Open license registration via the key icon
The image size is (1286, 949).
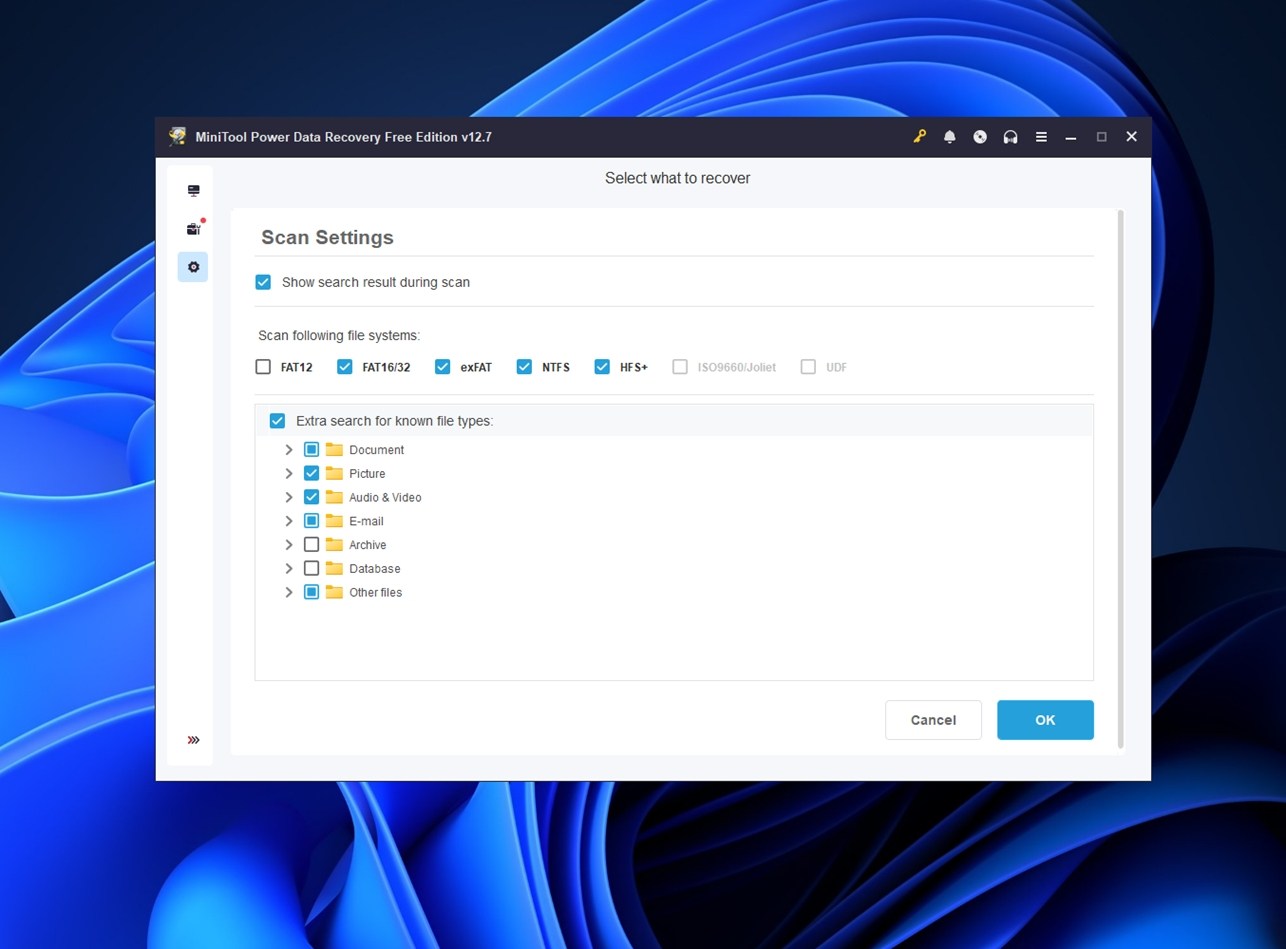(919, 136)
